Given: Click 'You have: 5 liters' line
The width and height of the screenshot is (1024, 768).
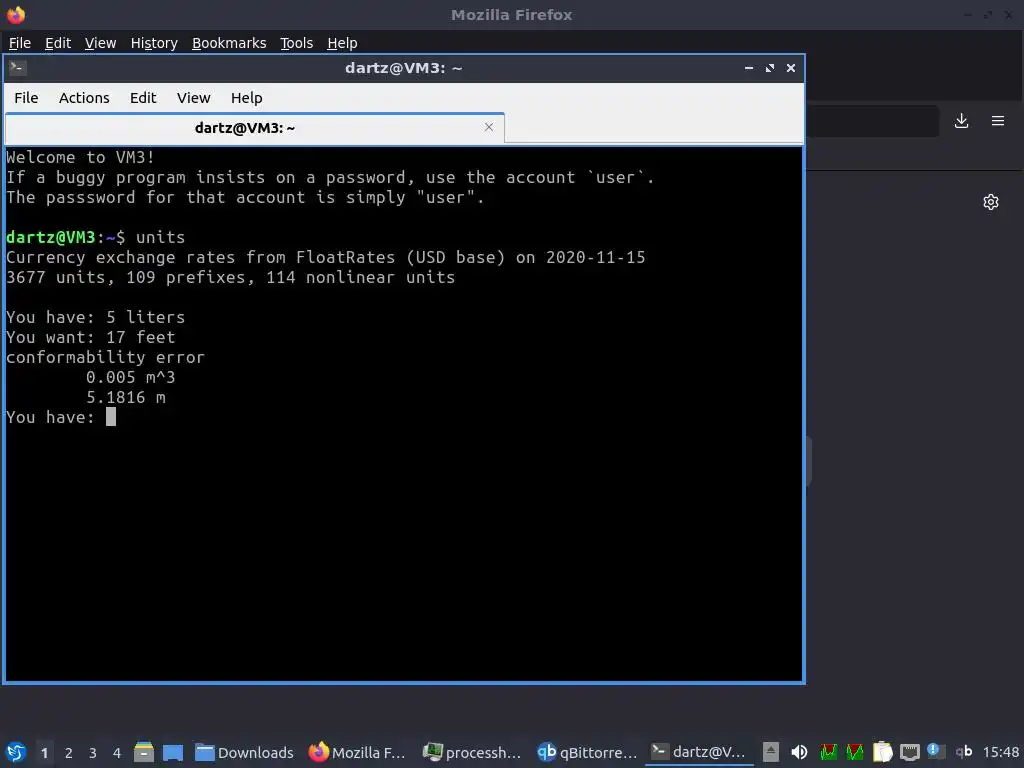Looking at the screenshot, I should [95, 317].
